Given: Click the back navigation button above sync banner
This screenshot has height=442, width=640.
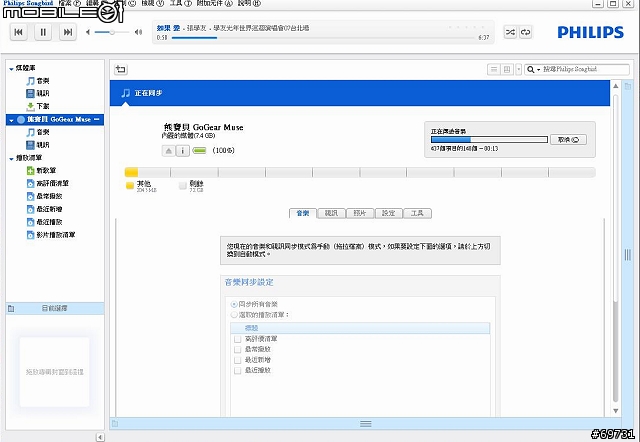Looking at the screenshot, I should (121, 69).
